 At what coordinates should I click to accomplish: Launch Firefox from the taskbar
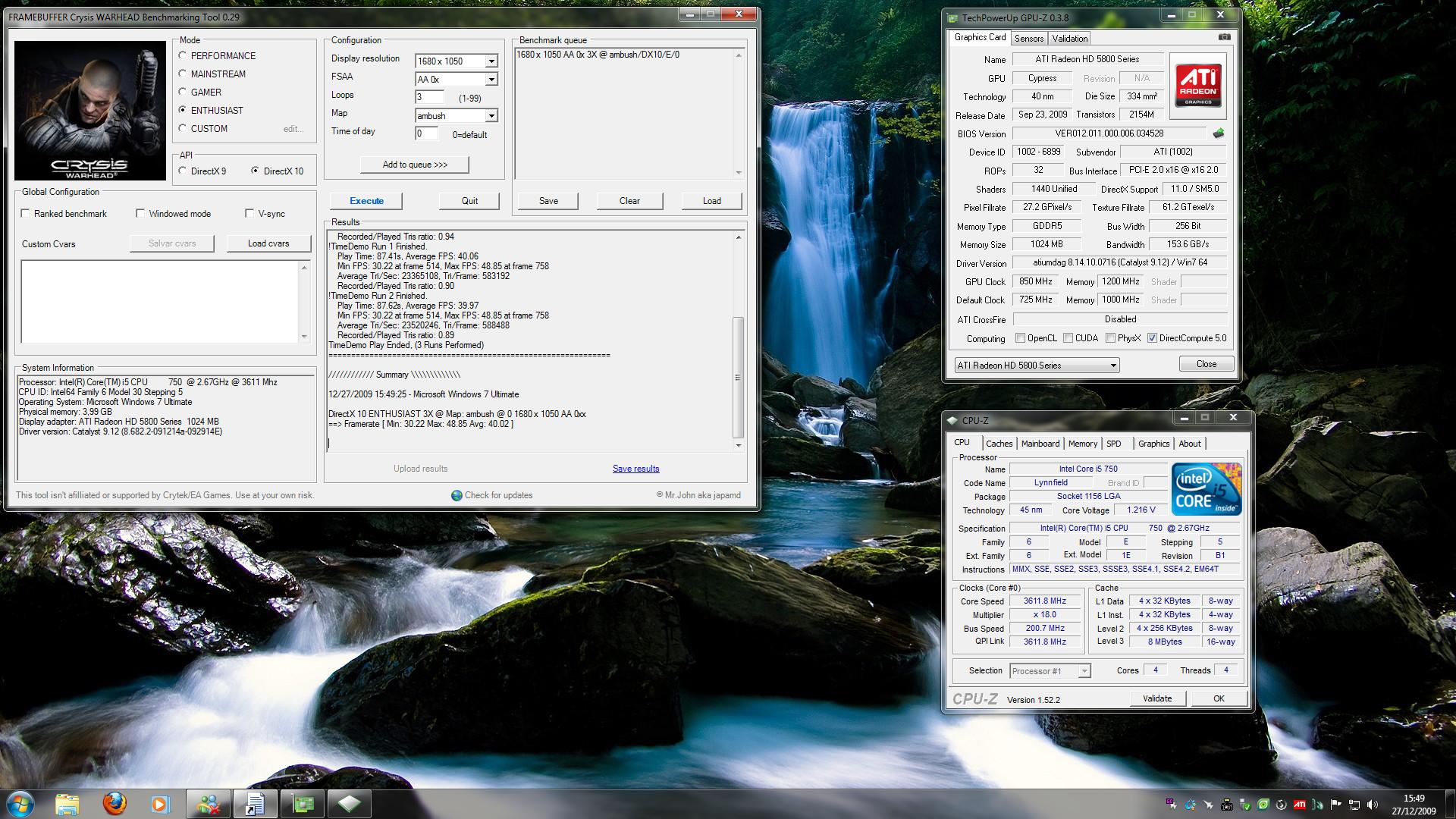coord(115,803)
